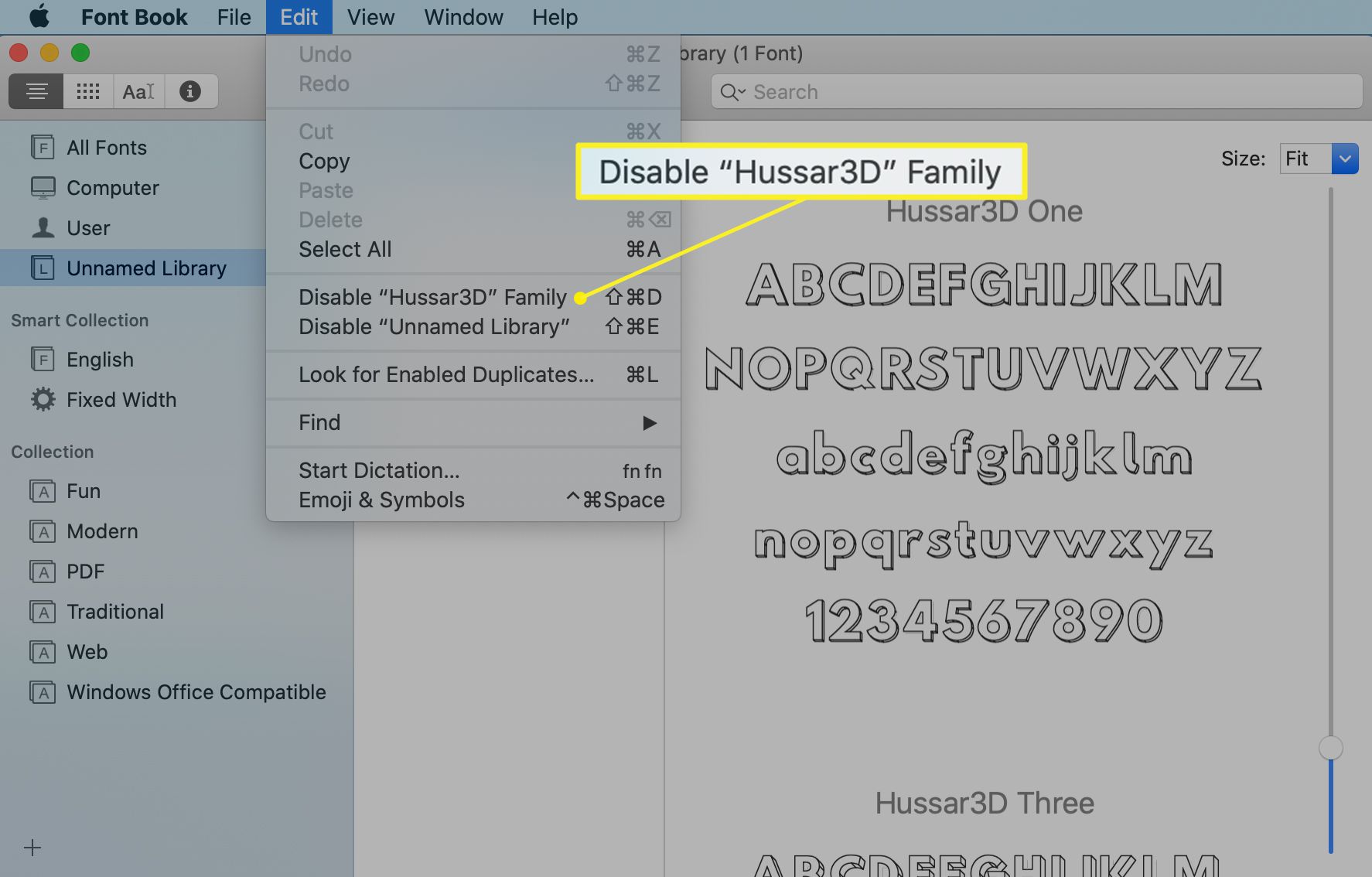Choose Copy from Edit menu
Screen dimensions: 1372x877
click(473, 161)
